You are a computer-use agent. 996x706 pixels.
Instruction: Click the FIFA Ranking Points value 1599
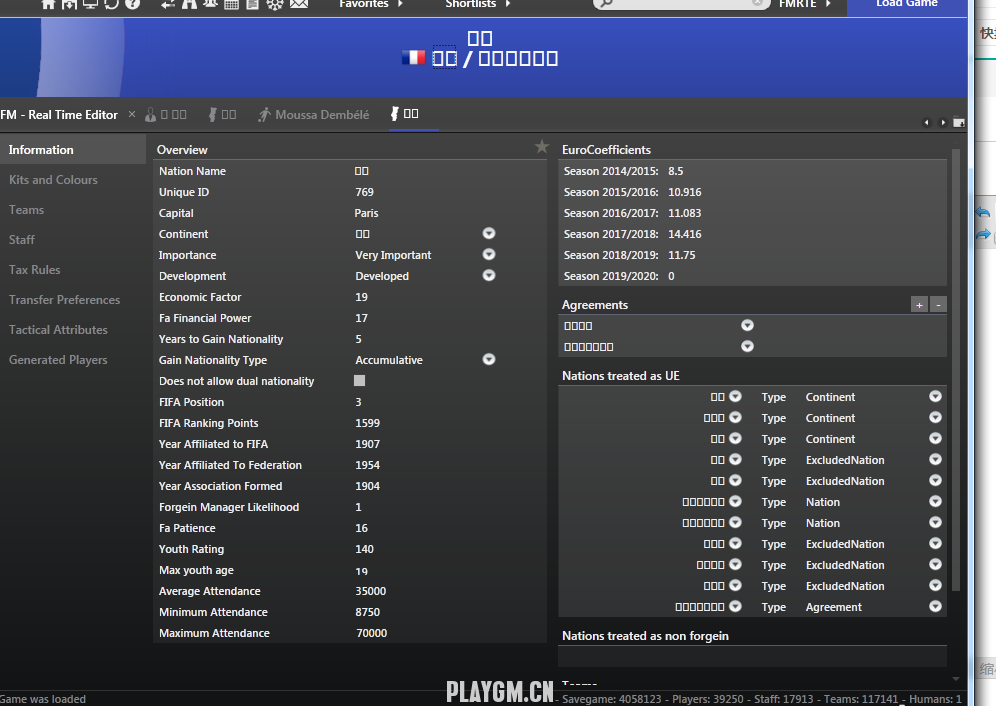tap(368, 423)
